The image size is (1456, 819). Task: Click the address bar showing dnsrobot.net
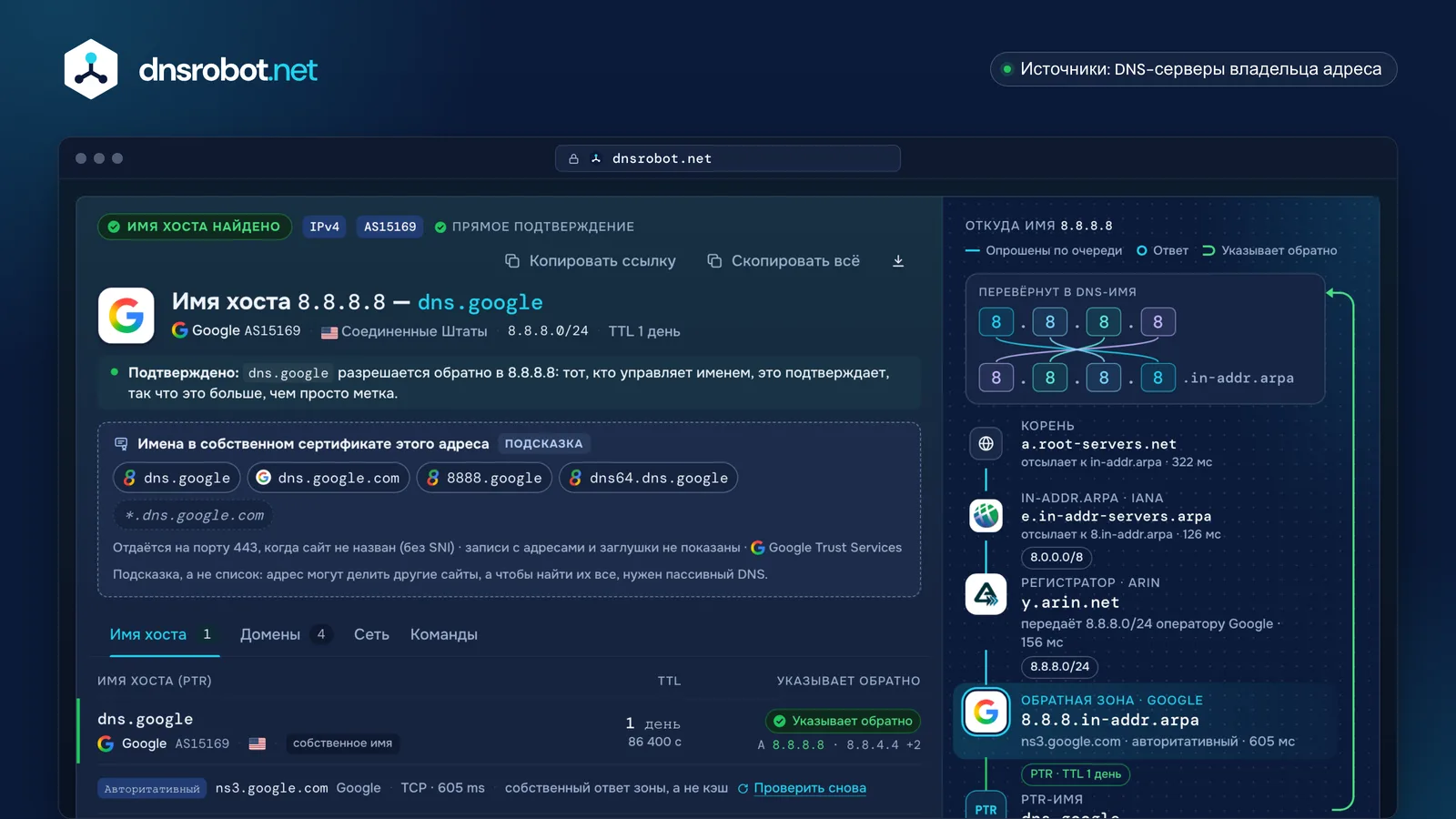(x=728, y=158)
